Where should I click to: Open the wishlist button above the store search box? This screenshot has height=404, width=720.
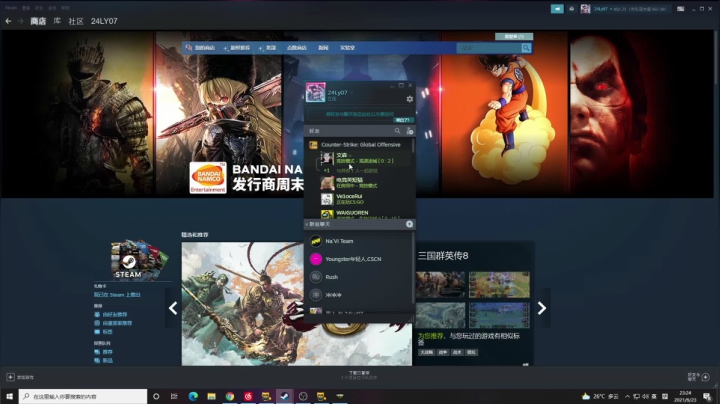click(514, 36)
